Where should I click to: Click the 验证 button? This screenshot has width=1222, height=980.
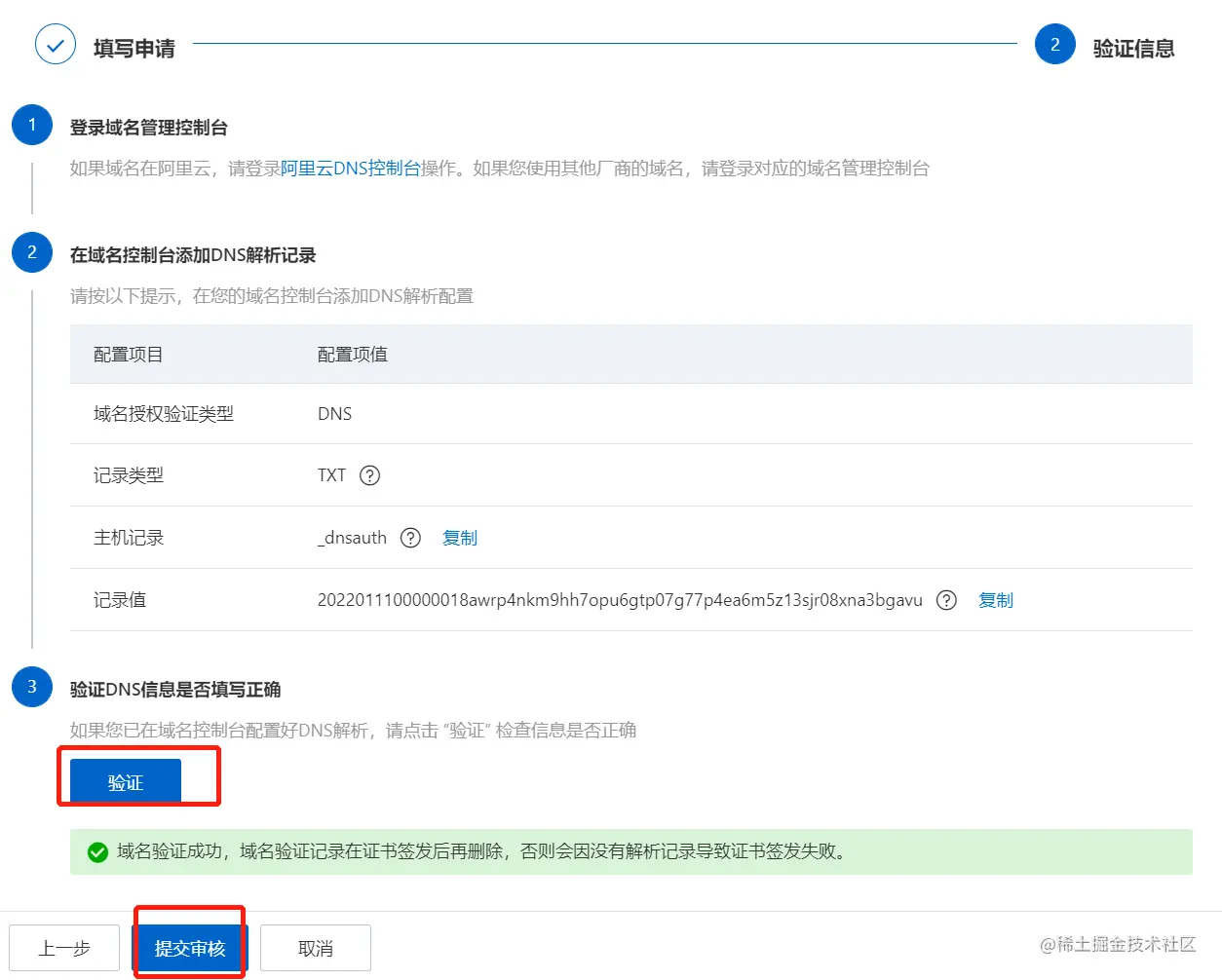coord(126,782)
